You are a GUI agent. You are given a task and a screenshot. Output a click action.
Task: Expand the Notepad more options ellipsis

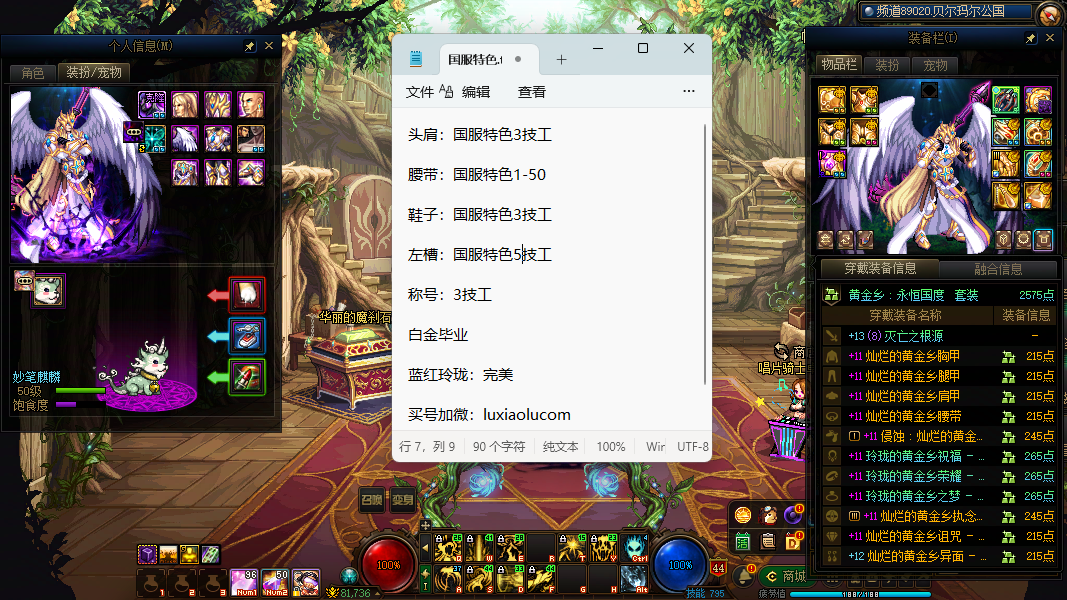[688, 92]
